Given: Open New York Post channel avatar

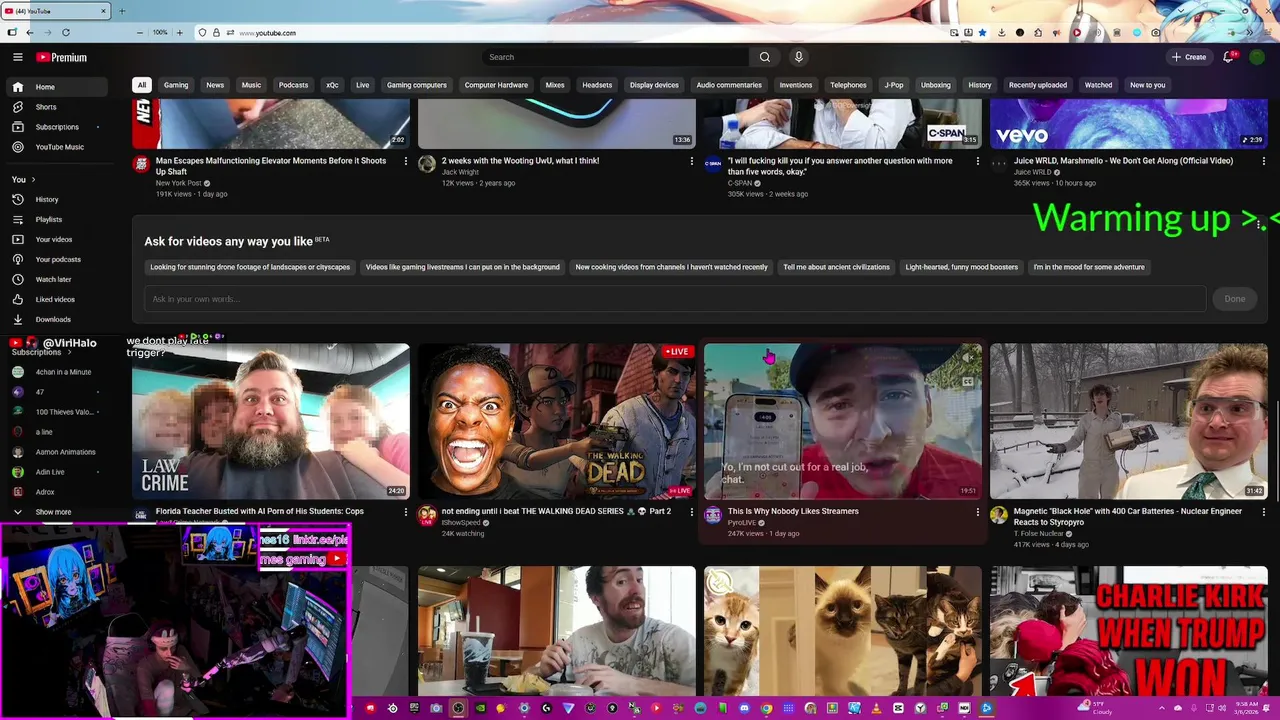Looking at the screenshot, I should [141, 164].
